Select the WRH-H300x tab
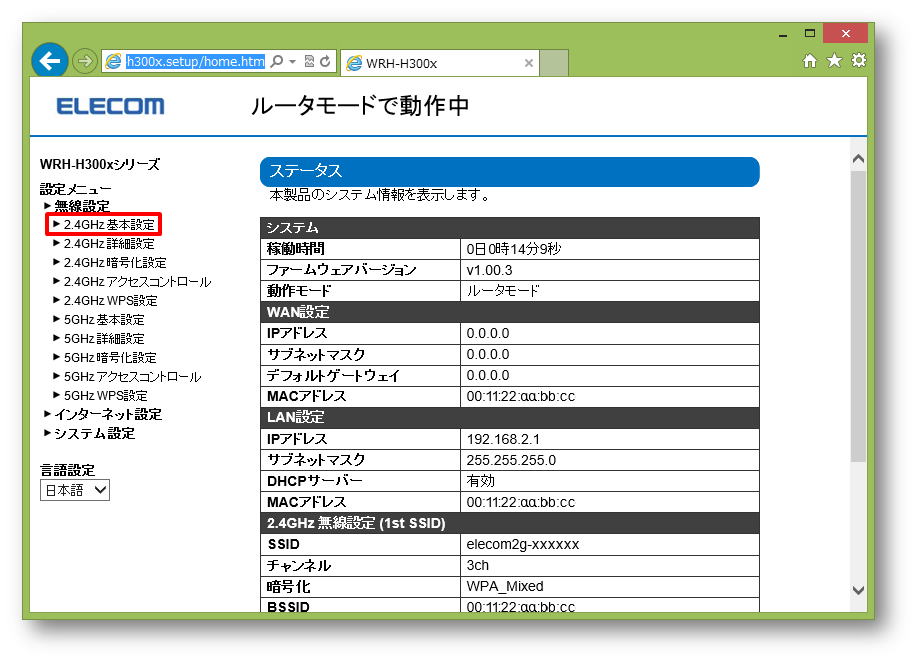Image resolution: width=917 pixels, height=662 pixels. coord(439,63)
